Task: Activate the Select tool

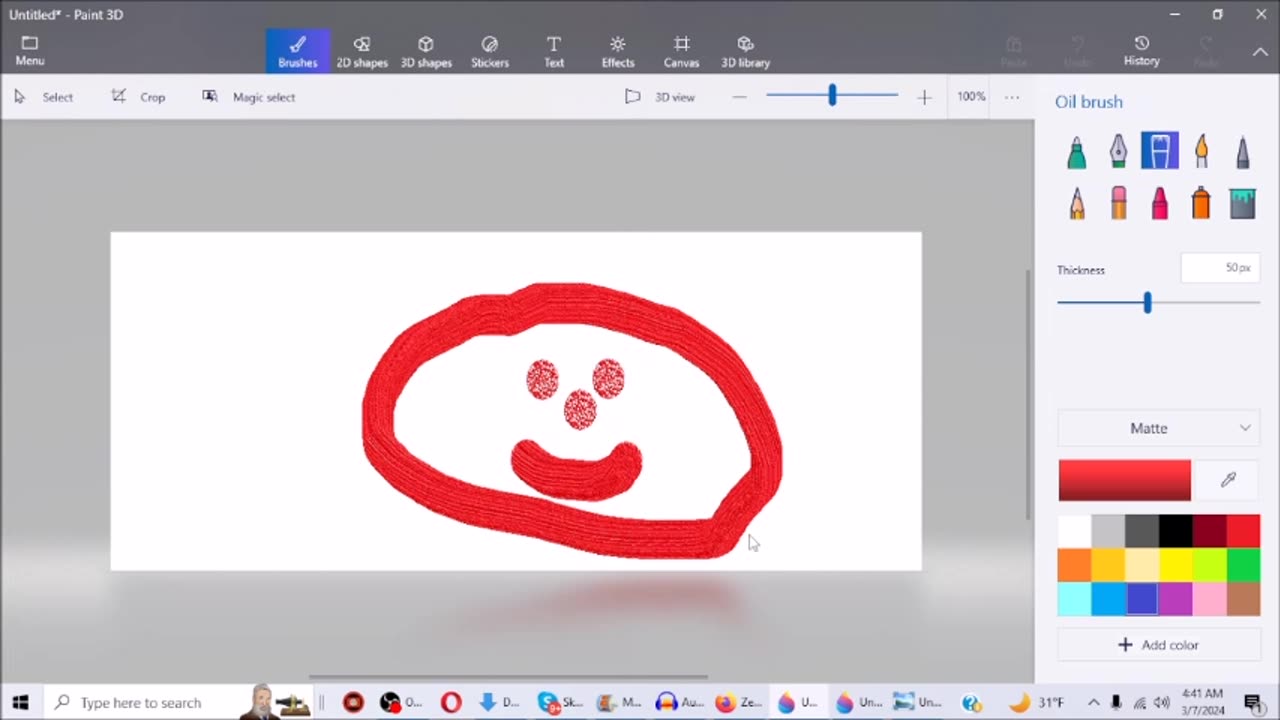Action: pos(43,97)
